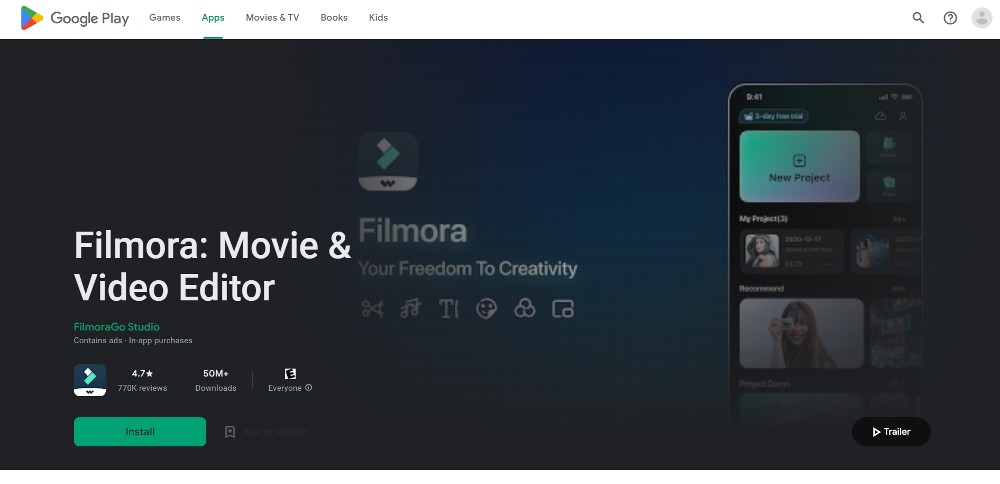Select the Apps tab

213,18
